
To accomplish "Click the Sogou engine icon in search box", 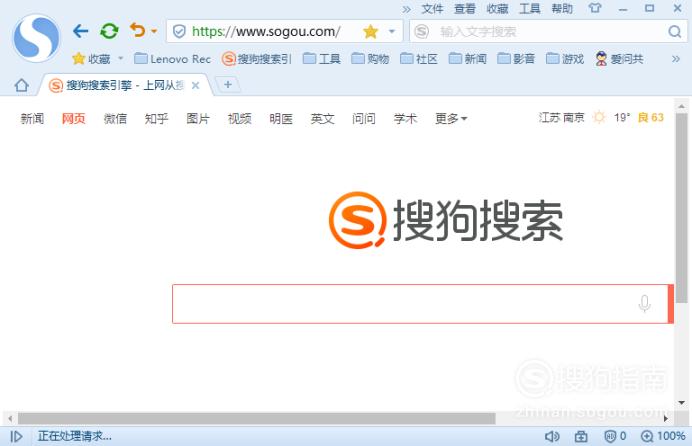I will click(x=421, y=31).
